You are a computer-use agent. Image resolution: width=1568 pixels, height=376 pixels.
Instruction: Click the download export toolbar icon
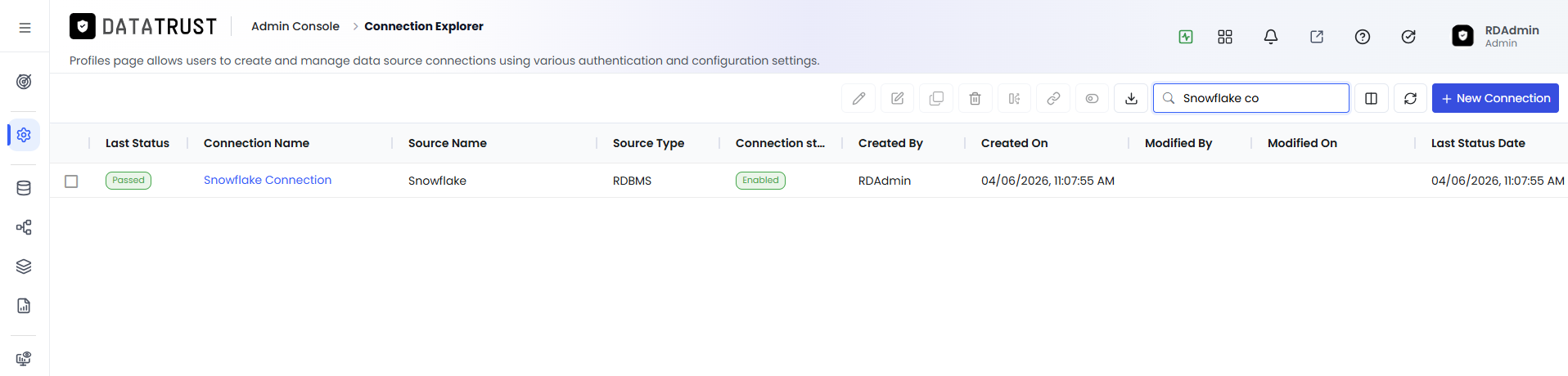(x=1131, y=98)
